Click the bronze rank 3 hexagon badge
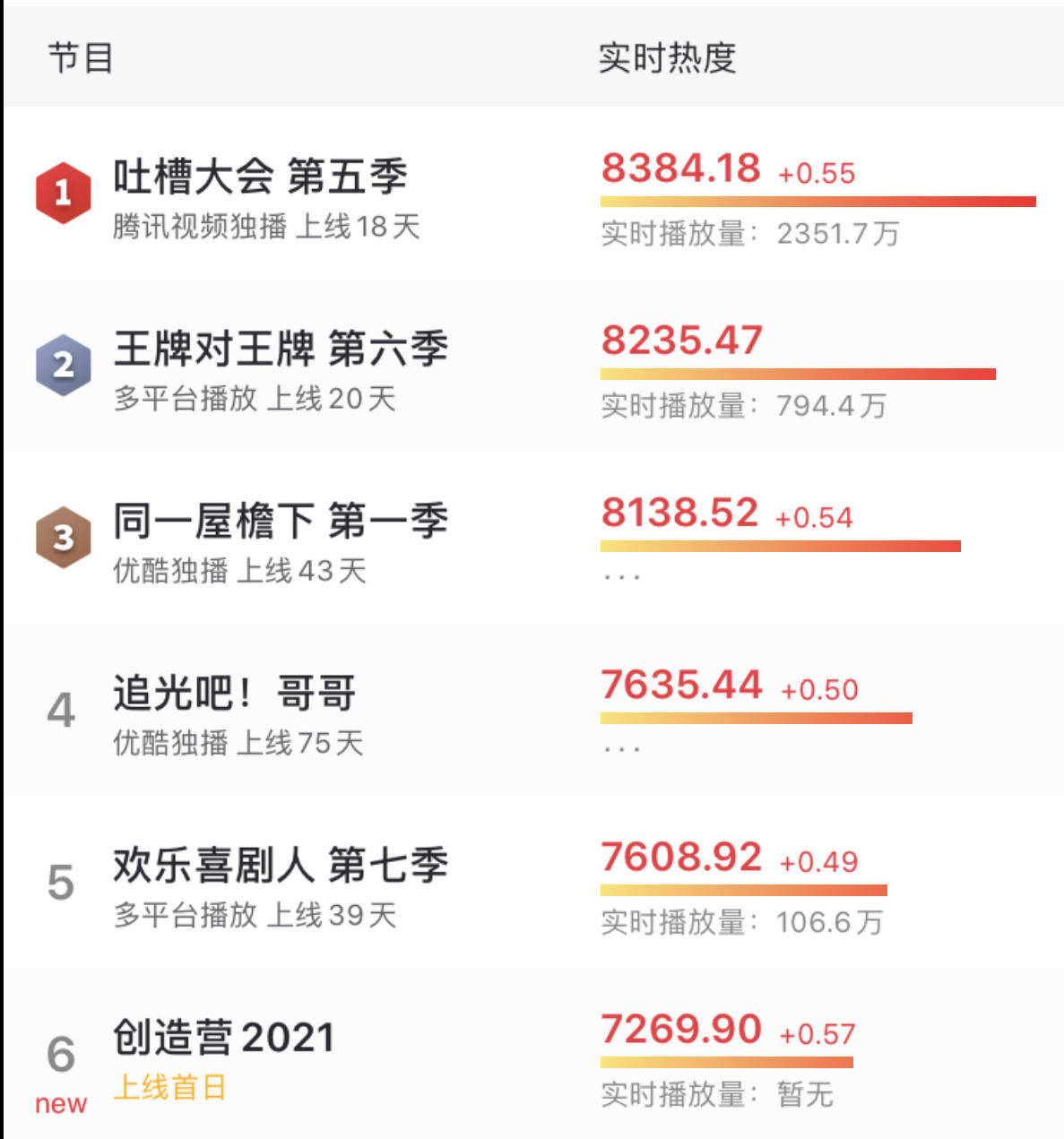 (63, 537)
